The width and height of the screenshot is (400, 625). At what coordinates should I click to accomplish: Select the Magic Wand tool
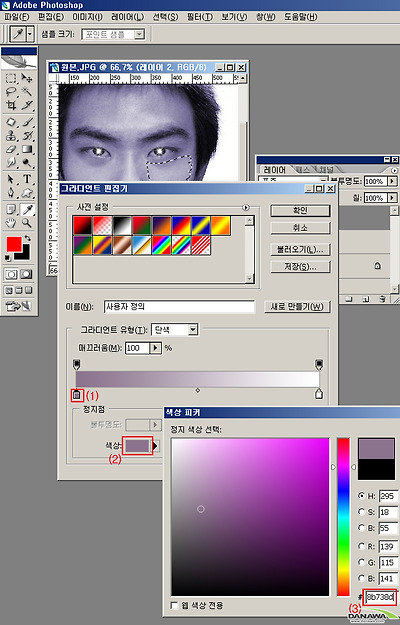click(27, 92)
